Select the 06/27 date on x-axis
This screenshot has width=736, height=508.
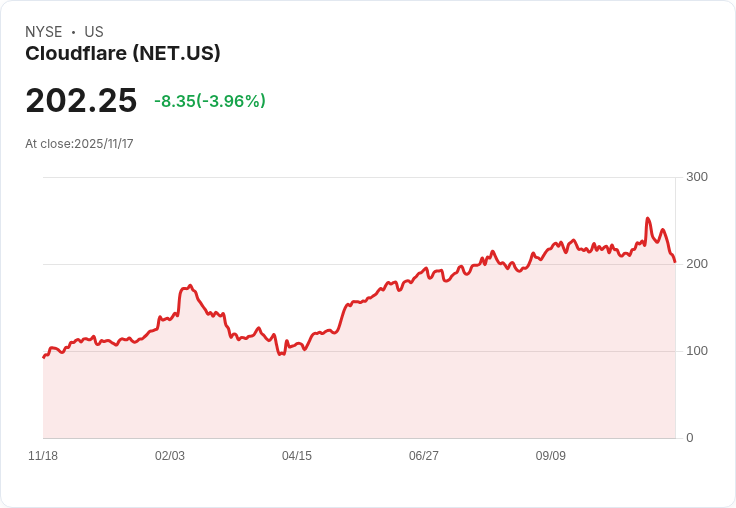click(x=424, y=456)
